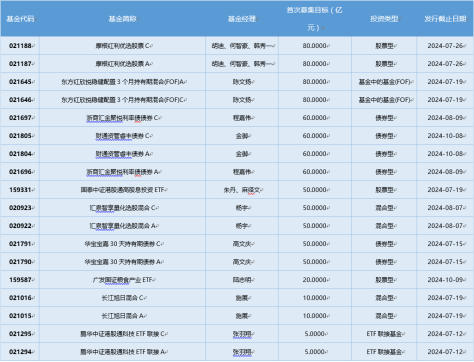Select the fund code 021294 cell
Screen dimensions: 474x362
tap(21, 352)
